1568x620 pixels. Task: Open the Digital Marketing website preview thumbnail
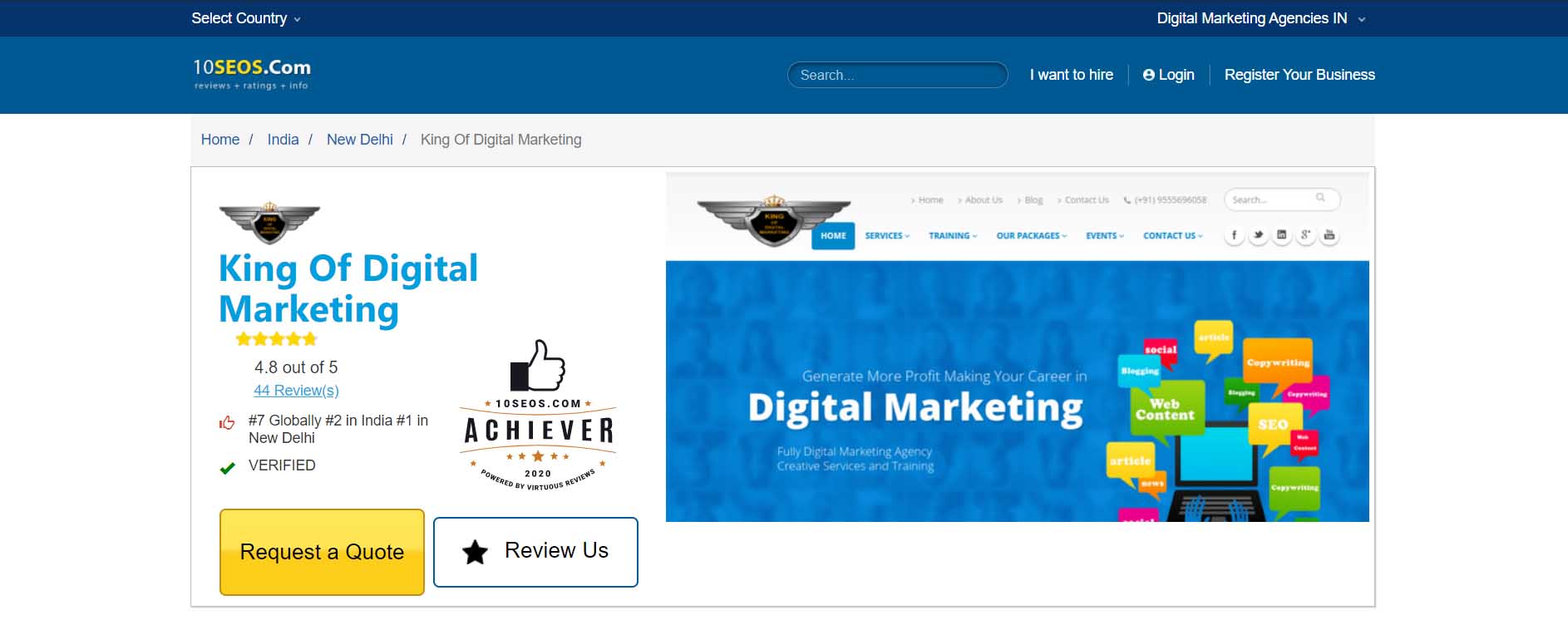tap(1018, 347)
